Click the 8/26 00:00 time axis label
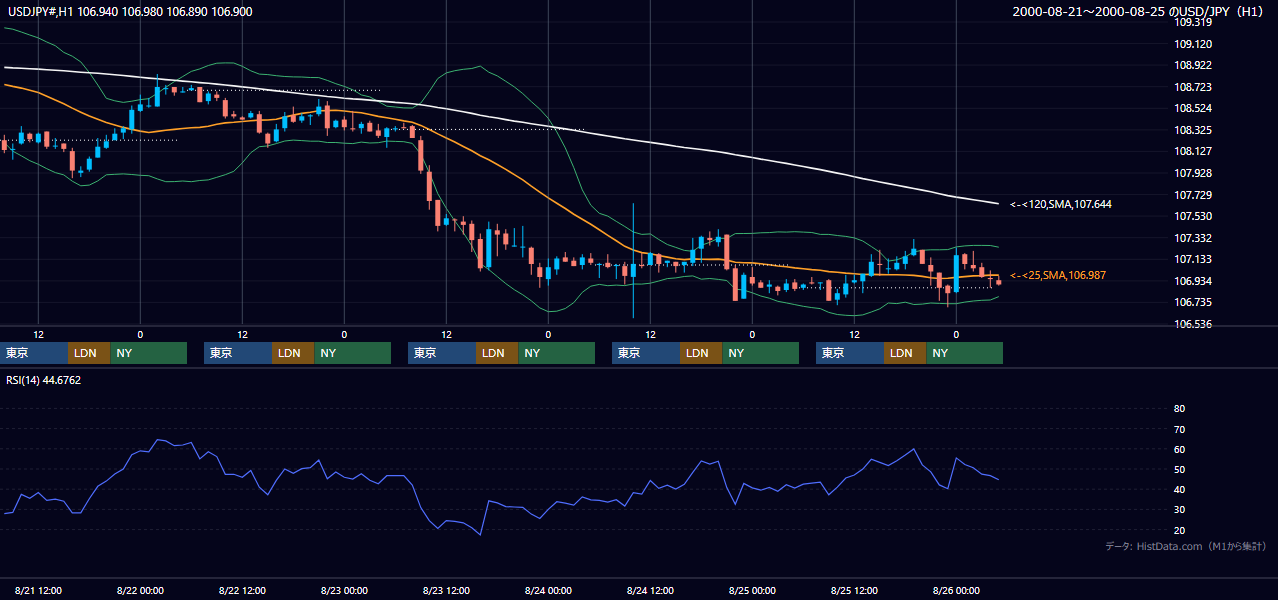1278x600 pixels. pos(956,590)
